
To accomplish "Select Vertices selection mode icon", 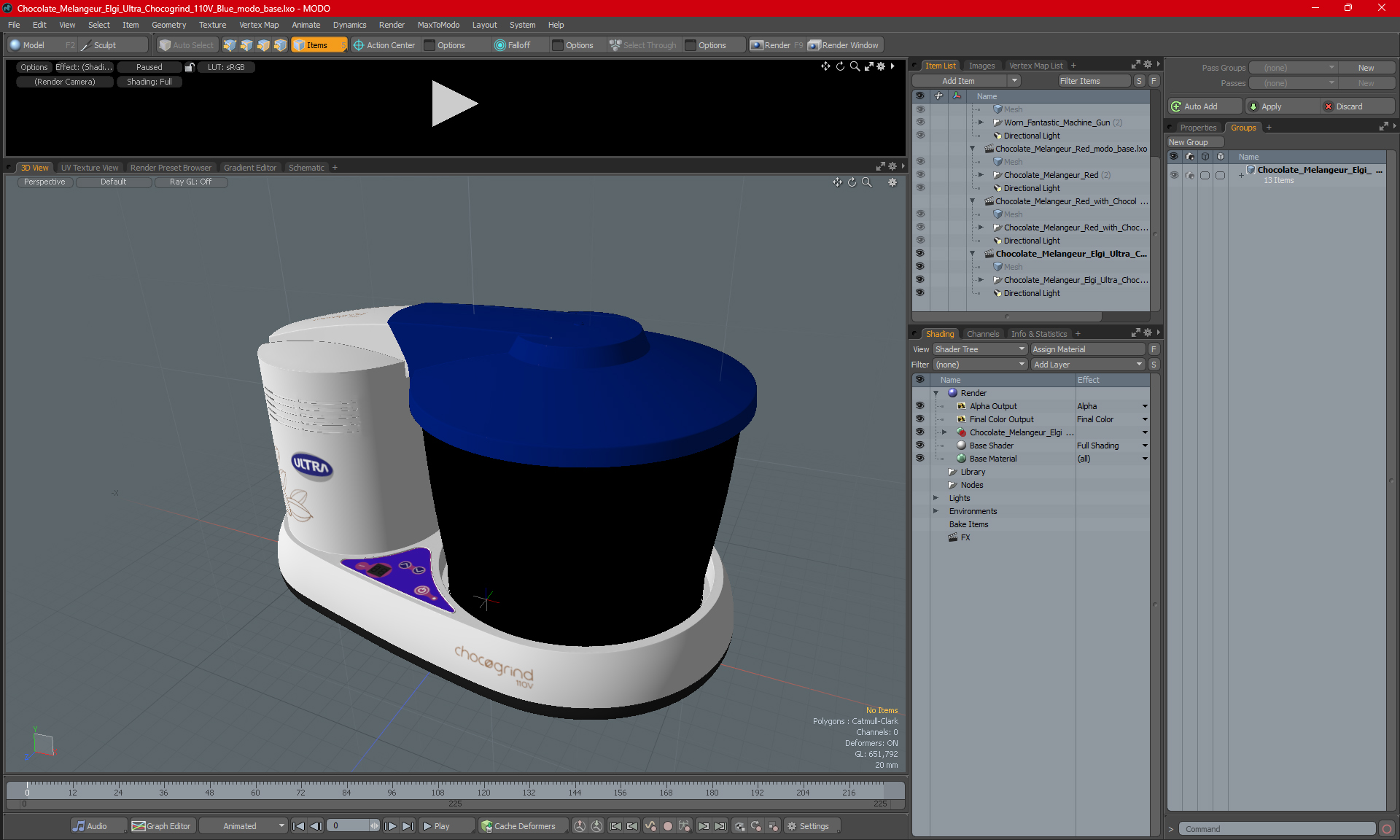I will click(230, 45).
